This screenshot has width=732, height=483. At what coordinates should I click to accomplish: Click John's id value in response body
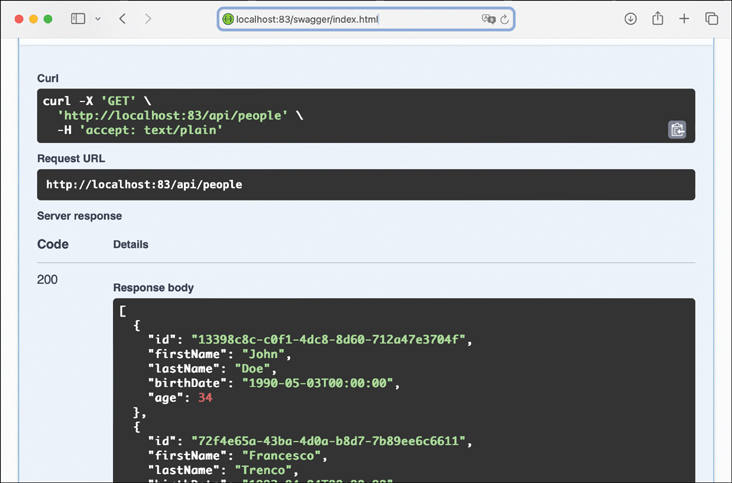pyautogui.click(x=328, y=339)
